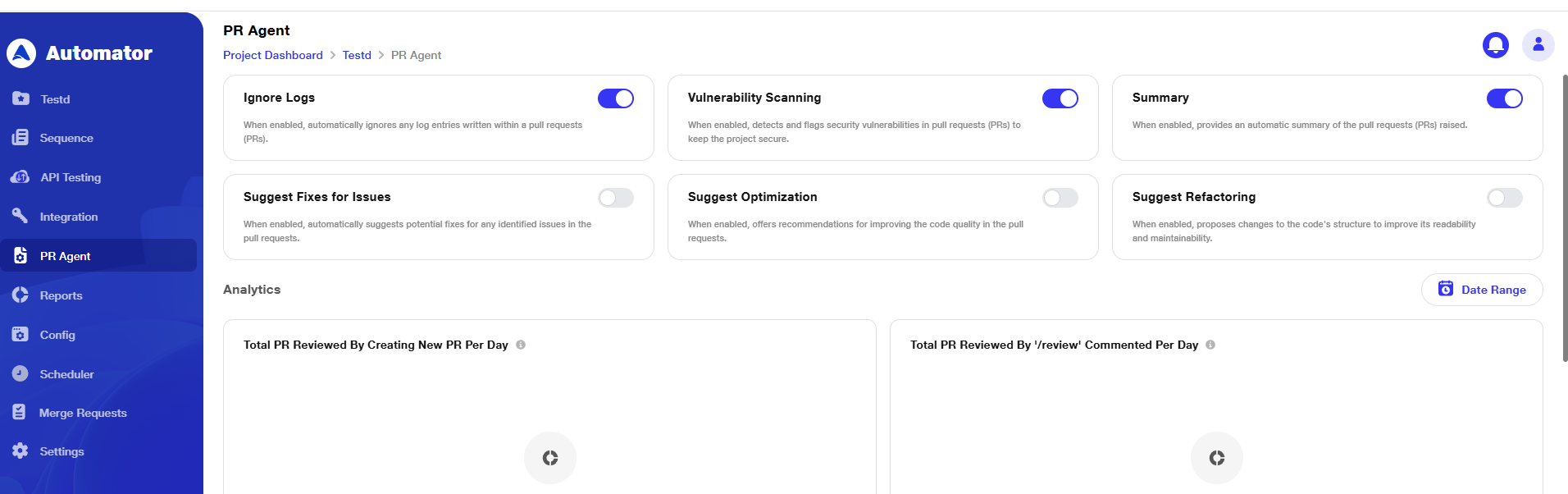This screenshot has height=494, width=1568.
Task: Follow the Project Dashboard breadcrumb link
Action: tap(273, 55)
